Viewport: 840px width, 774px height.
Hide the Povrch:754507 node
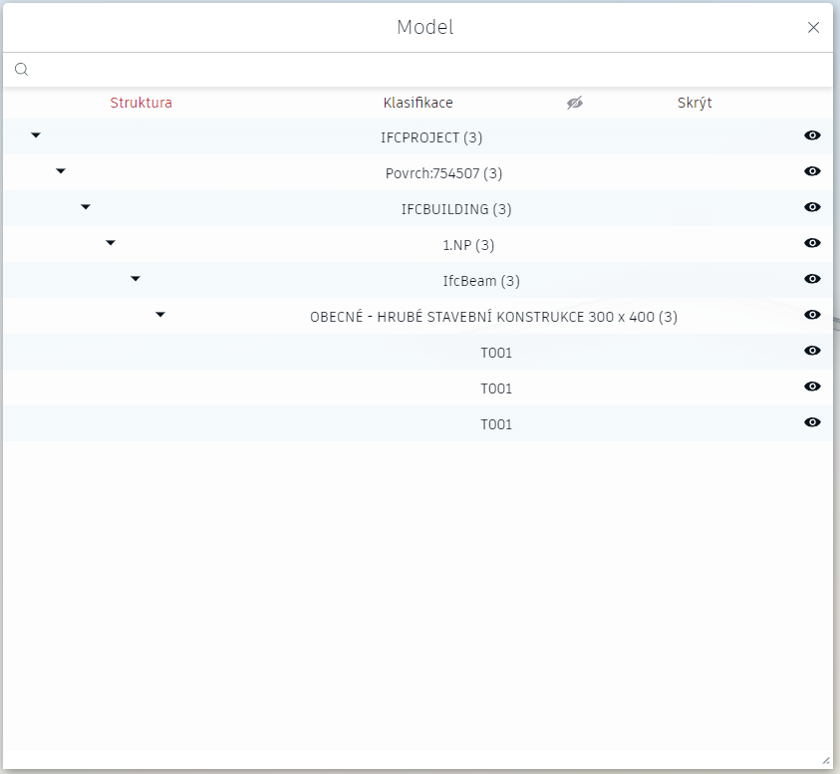pos(812,172)
